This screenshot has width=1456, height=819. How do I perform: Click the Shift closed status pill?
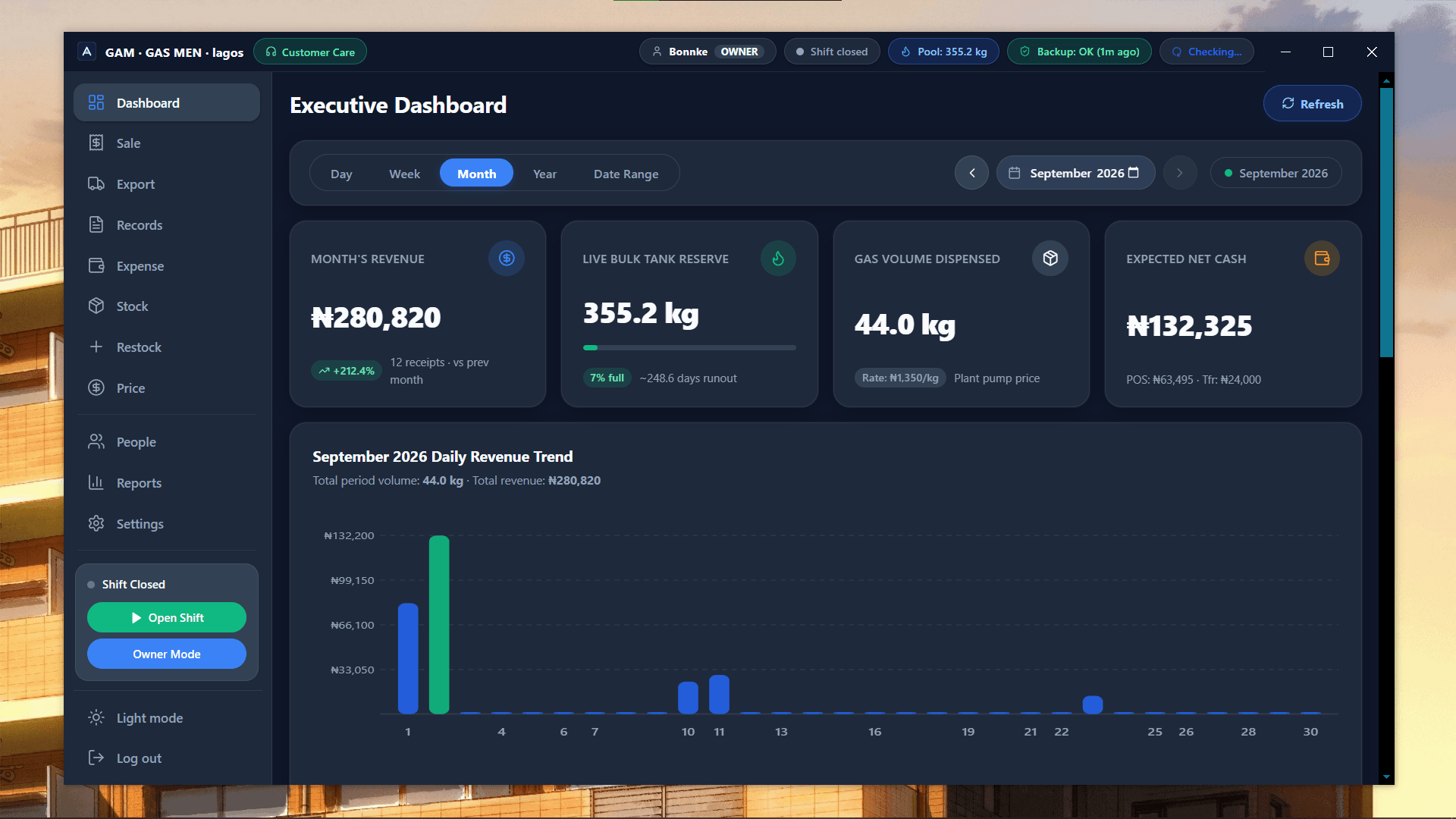pos(832,52)
